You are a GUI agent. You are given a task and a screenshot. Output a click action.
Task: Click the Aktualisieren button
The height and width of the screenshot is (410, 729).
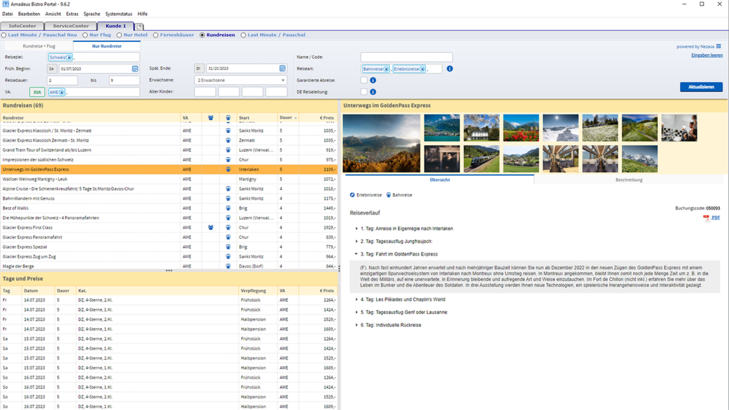(700, 87)
